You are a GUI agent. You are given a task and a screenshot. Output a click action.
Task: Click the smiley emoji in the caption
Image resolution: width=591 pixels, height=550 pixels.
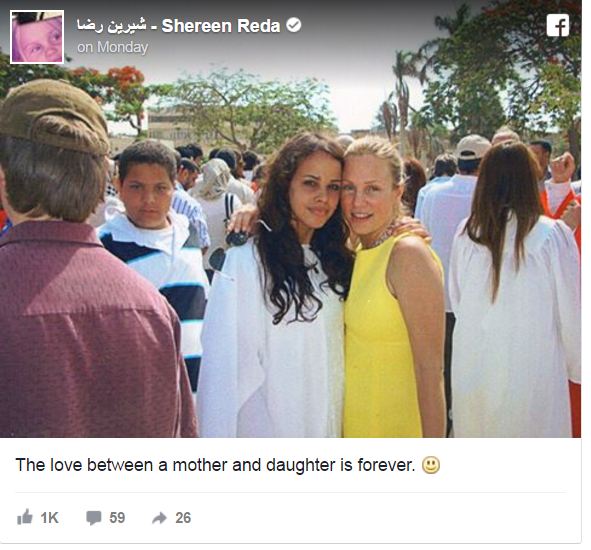431,465
